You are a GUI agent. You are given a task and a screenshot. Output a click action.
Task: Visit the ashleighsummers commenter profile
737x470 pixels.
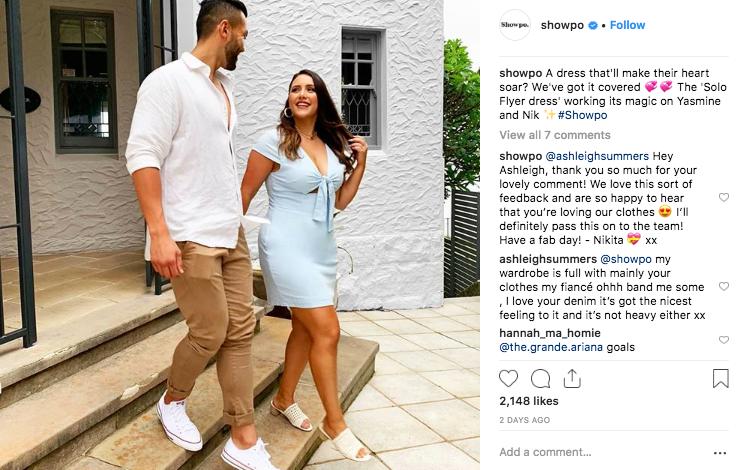[x=548, y=259]
